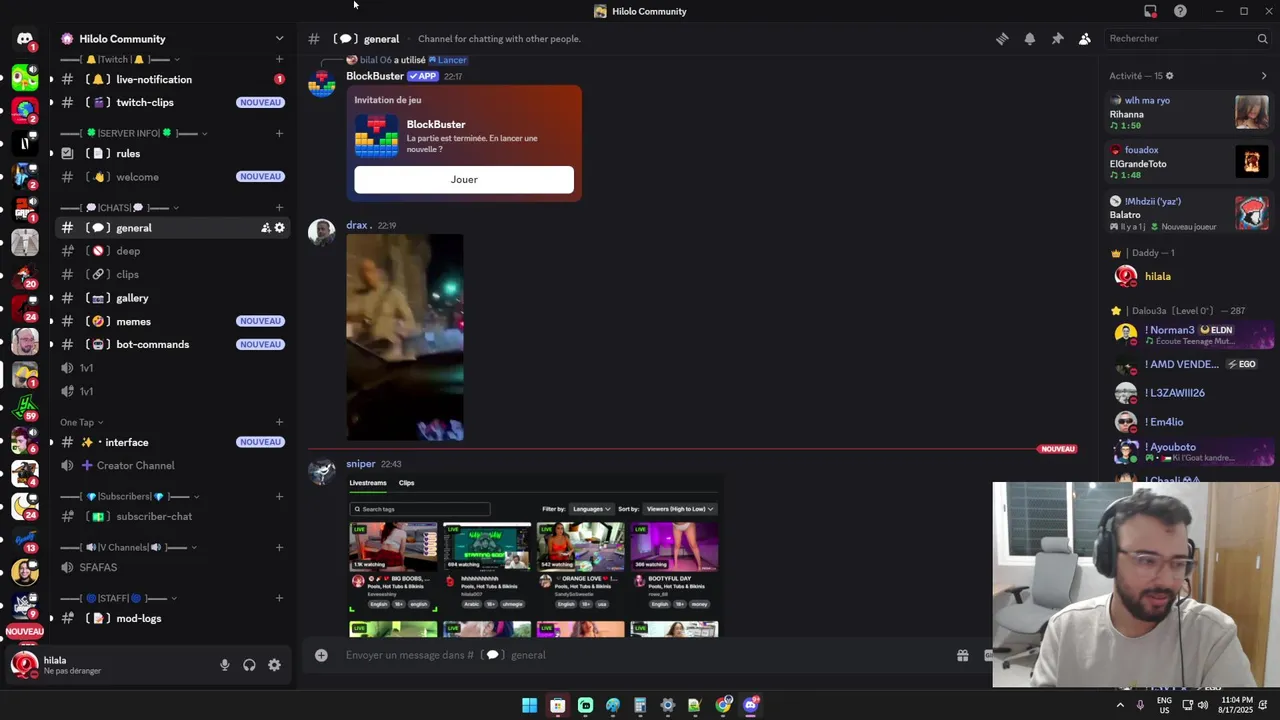
Task: Click the Rechercher search field
Action: tap(1188, 38)
